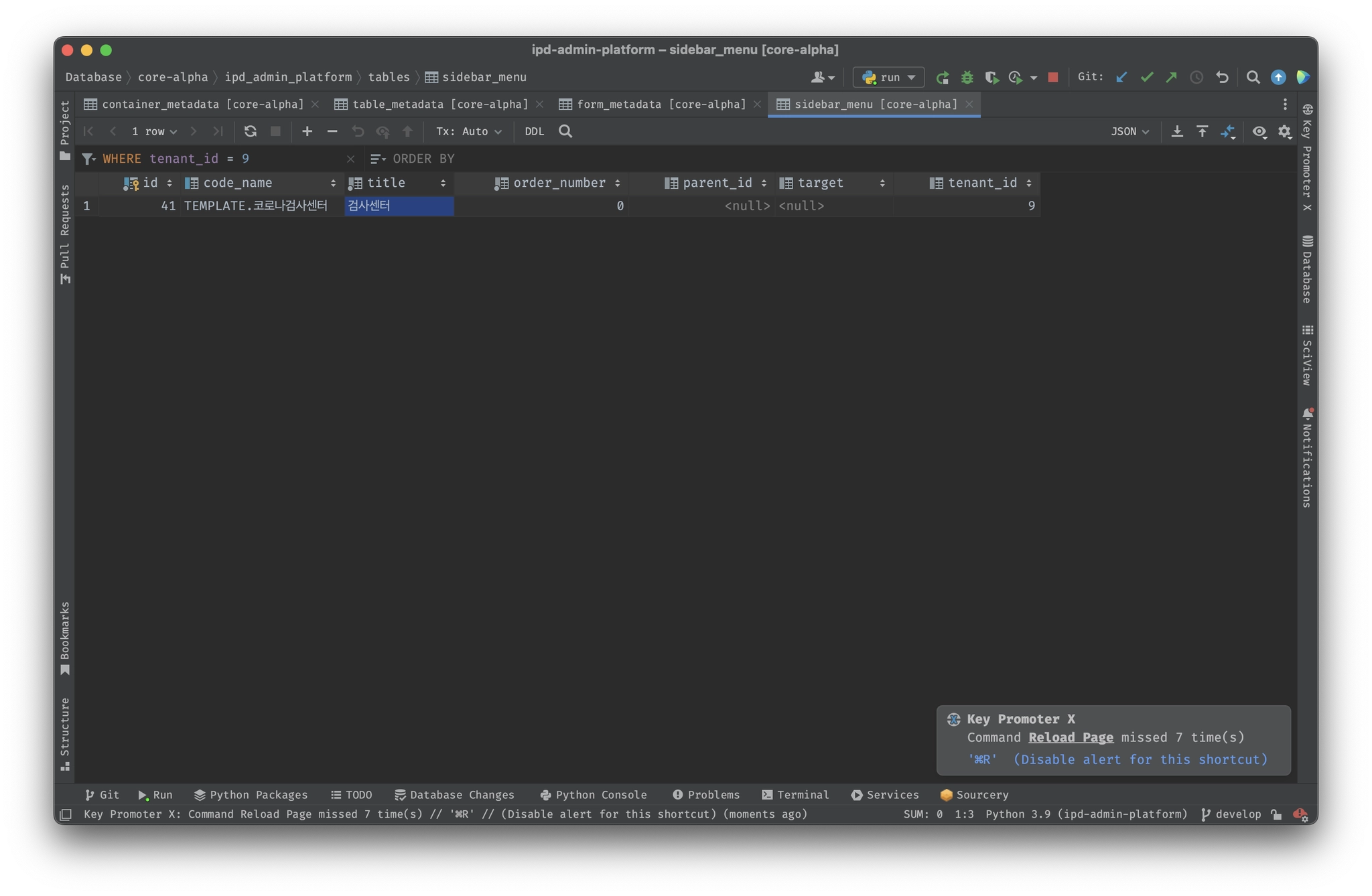
Task: Click the Reload Page refresh icon
Action: 251,131
